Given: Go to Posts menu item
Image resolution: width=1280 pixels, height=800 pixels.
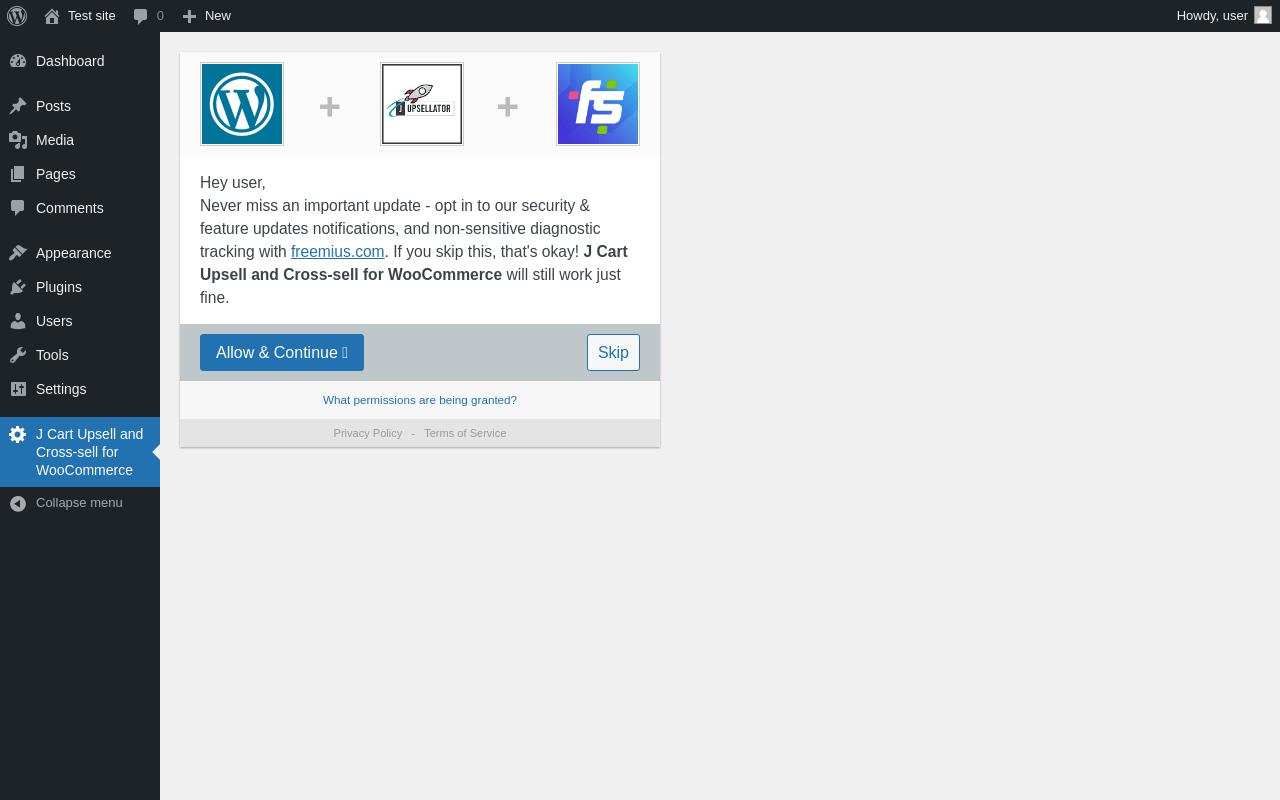Looking at the screenshot, I should coord(80,106).
